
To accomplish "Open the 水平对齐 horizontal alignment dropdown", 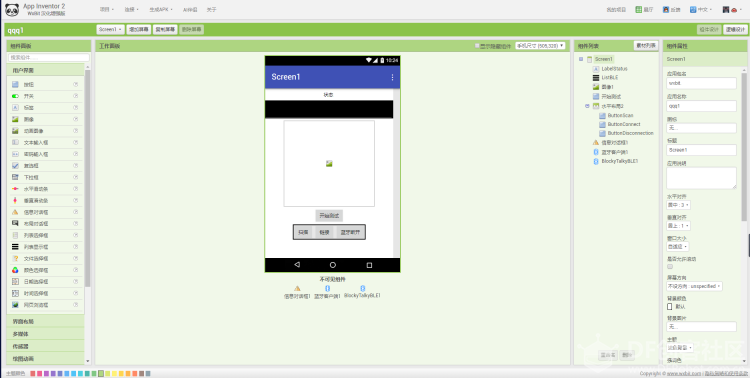I will (x=678, y=205).
